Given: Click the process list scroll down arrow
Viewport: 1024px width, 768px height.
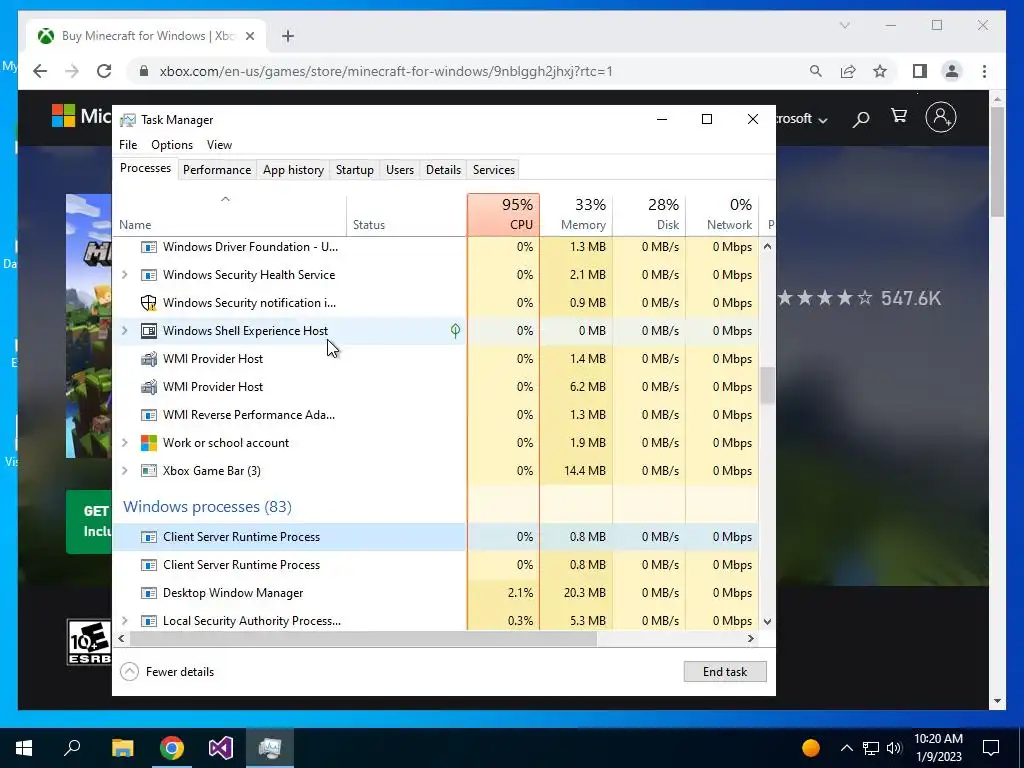Looking at the screenshot, I should pyautogui.click(x=767, y=622).
